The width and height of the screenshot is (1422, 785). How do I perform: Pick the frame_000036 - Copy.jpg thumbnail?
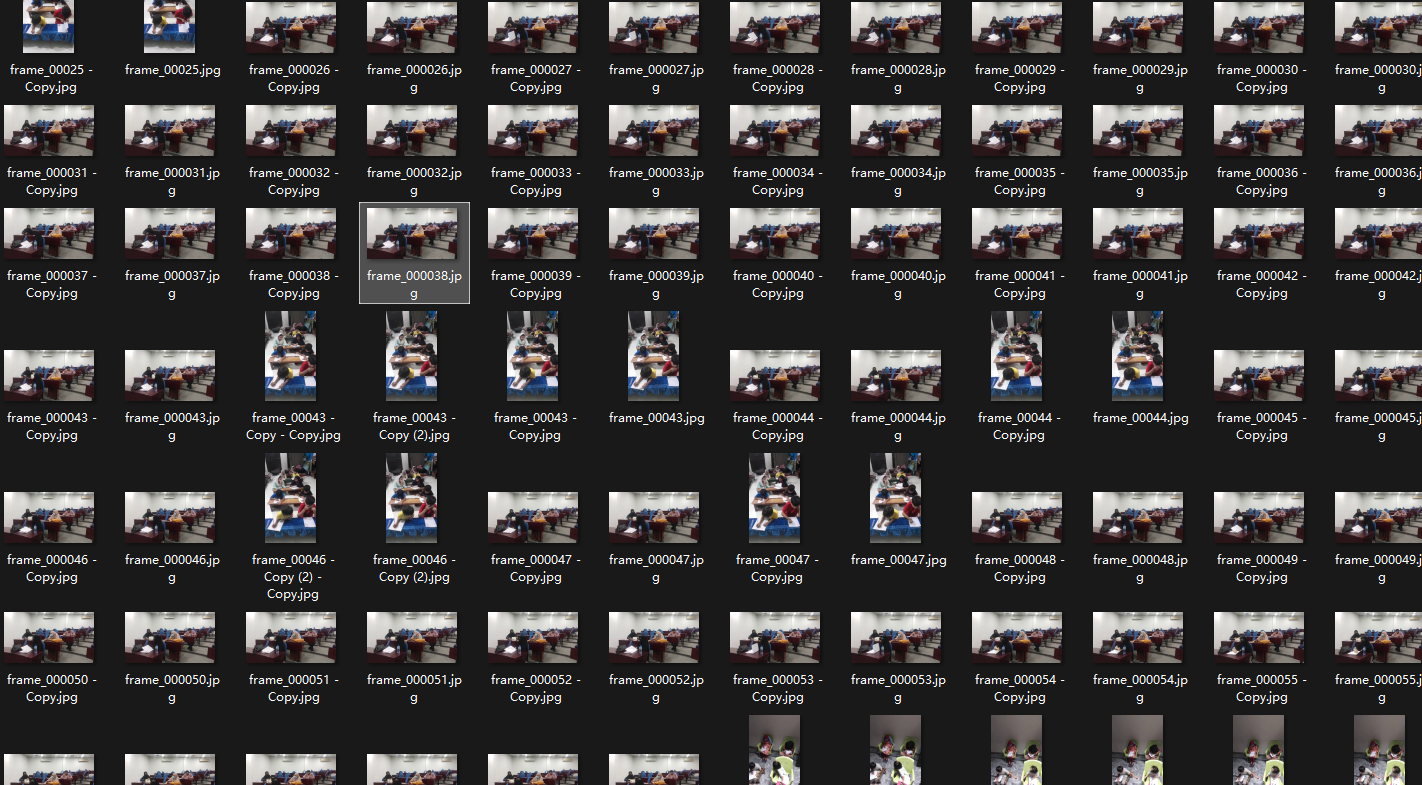coord(1259,130)
